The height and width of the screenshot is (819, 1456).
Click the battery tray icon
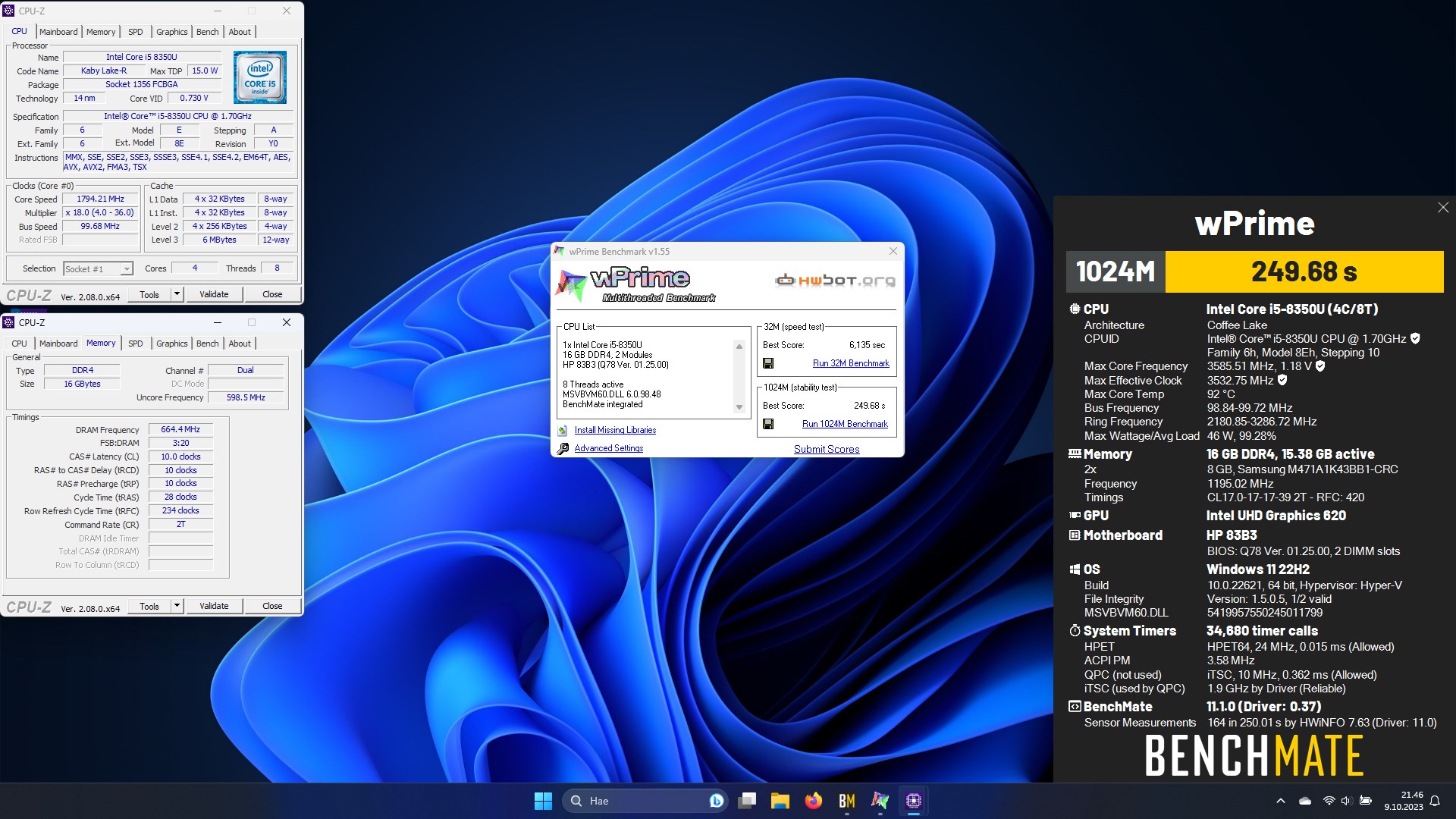click(1365, 801)
